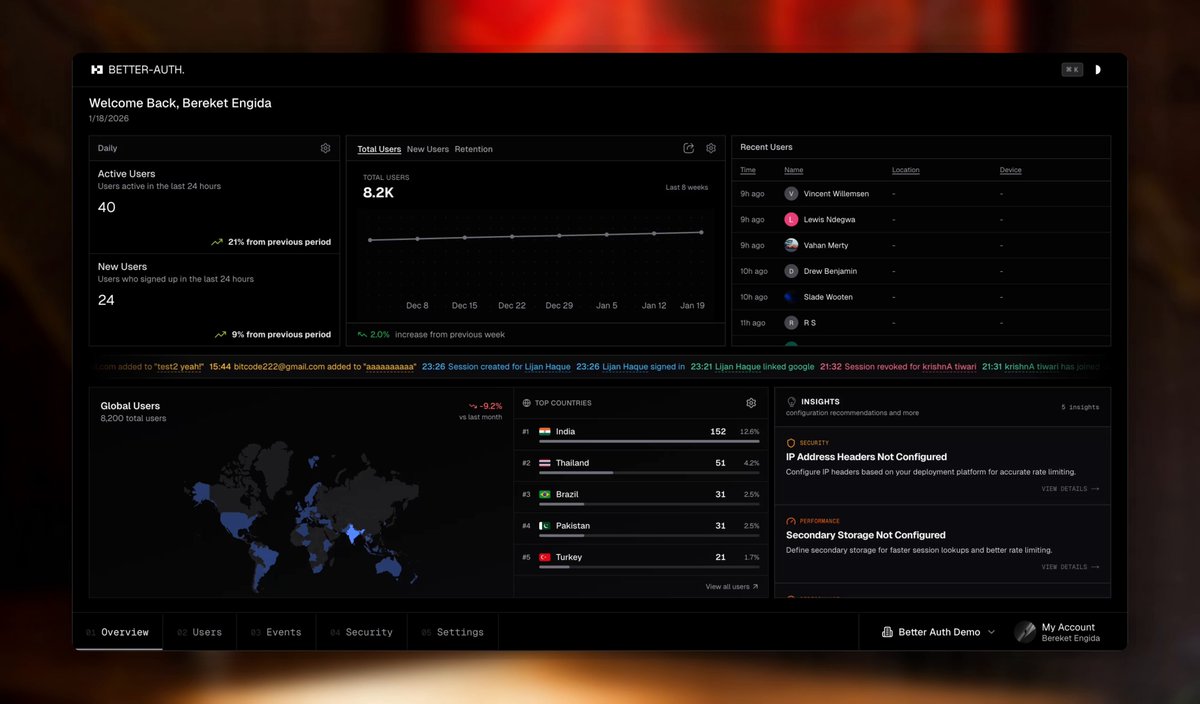View details for IP Address Headers insight

[x=1070, y=489]
